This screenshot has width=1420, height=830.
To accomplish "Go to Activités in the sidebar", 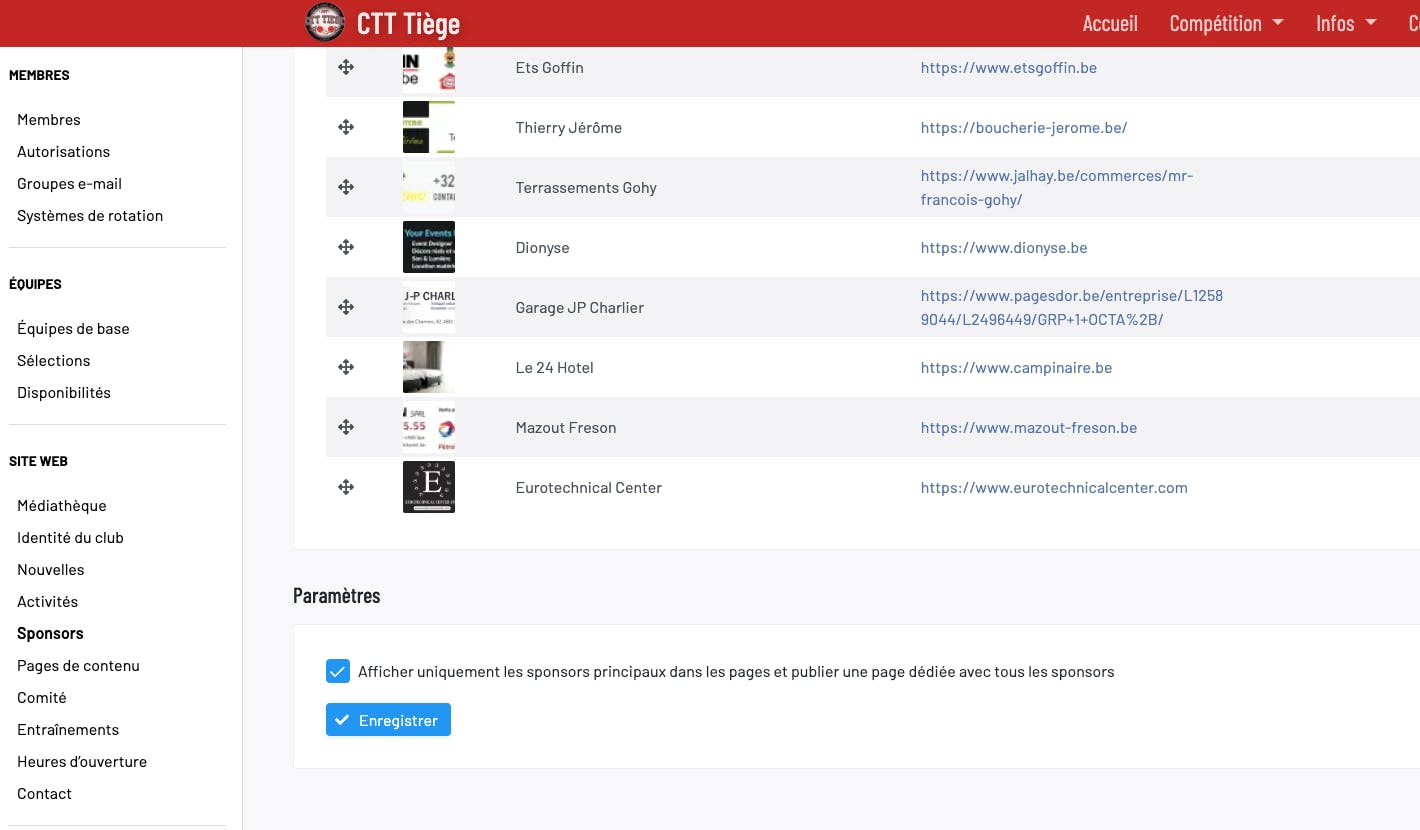I will pyautogui.click(x=48, y=602).
